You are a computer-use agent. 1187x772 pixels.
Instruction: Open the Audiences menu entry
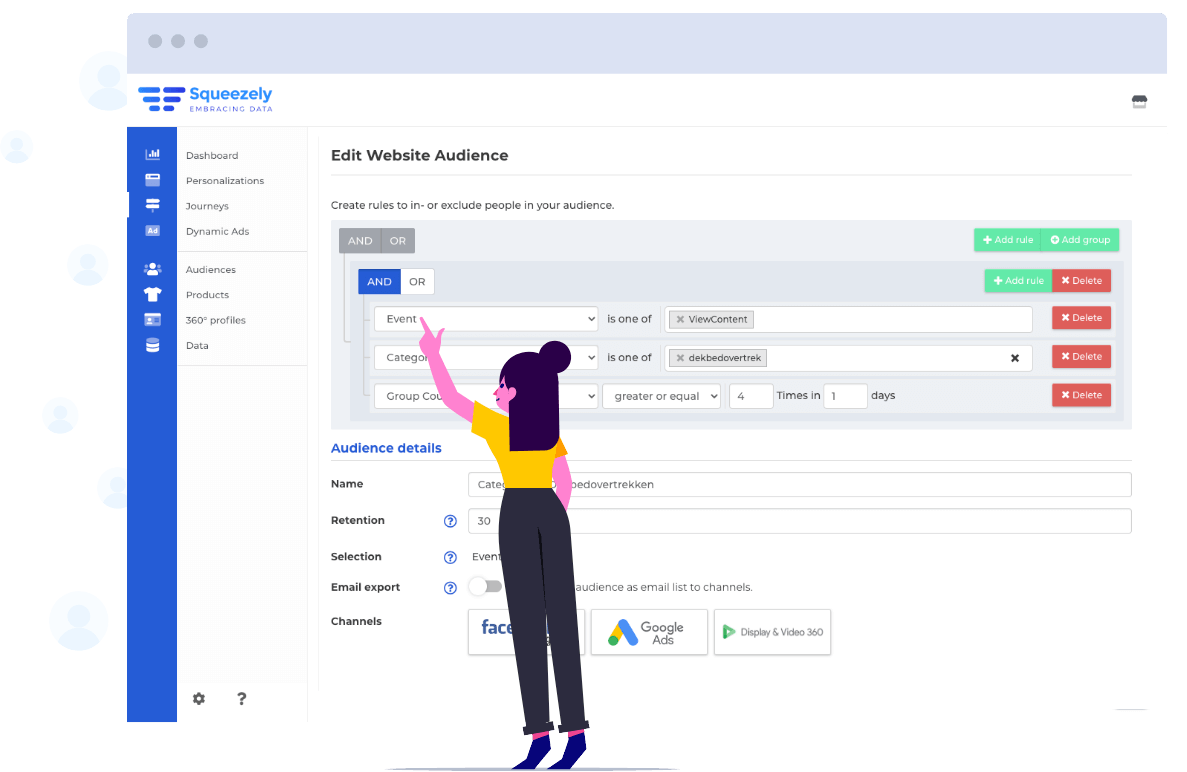(210, 269)
